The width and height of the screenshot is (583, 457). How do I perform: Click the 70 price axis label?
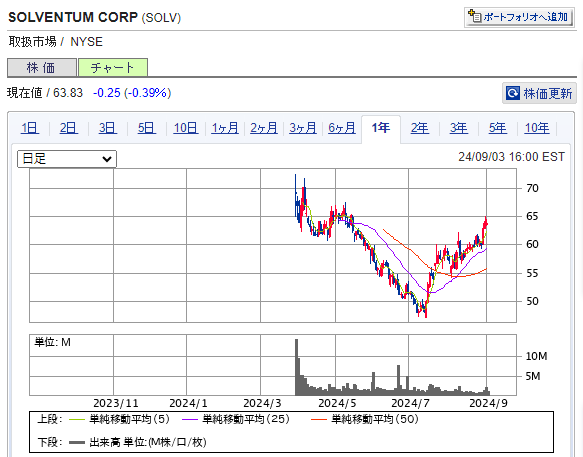(x=532, y=188)
